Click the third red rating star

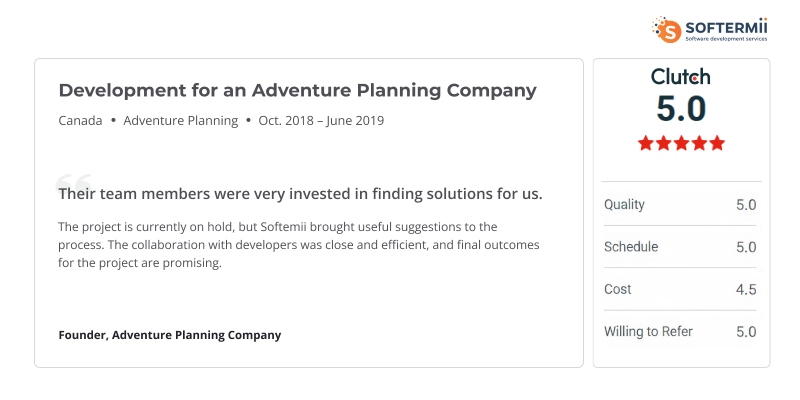click(681, 143)
